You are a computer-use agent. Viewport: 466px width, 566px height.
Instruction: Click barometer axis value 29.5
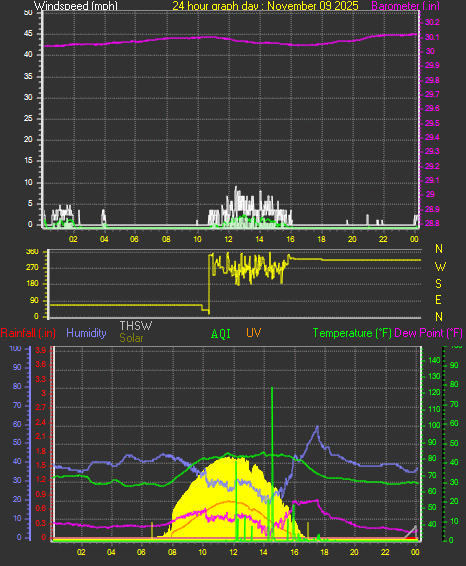click(x=432, y=123)
